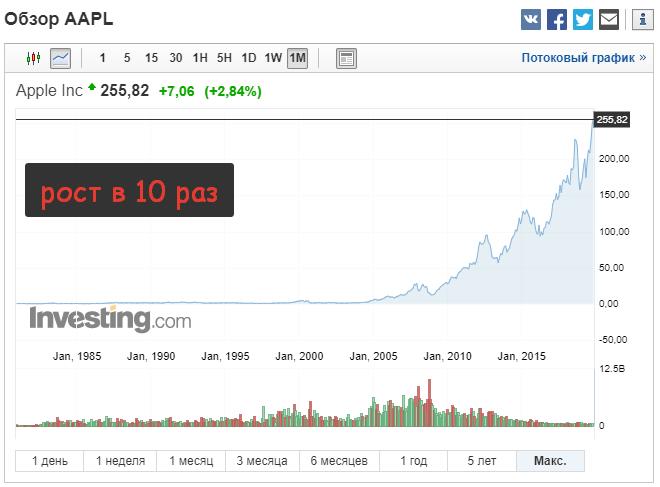Open the info icon

pos(640,19)
